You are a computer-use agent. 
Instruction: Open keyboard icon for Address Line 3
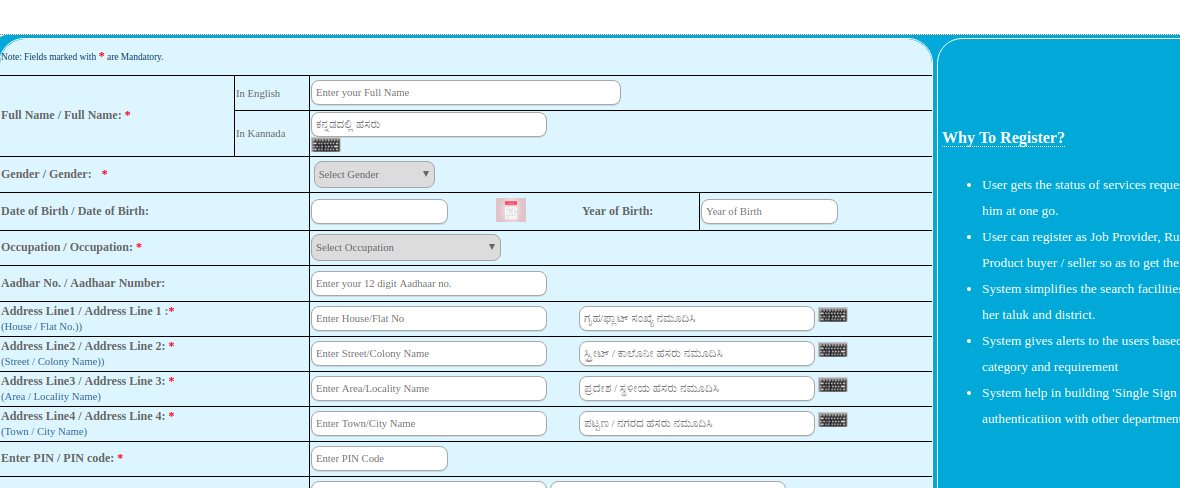832,385
